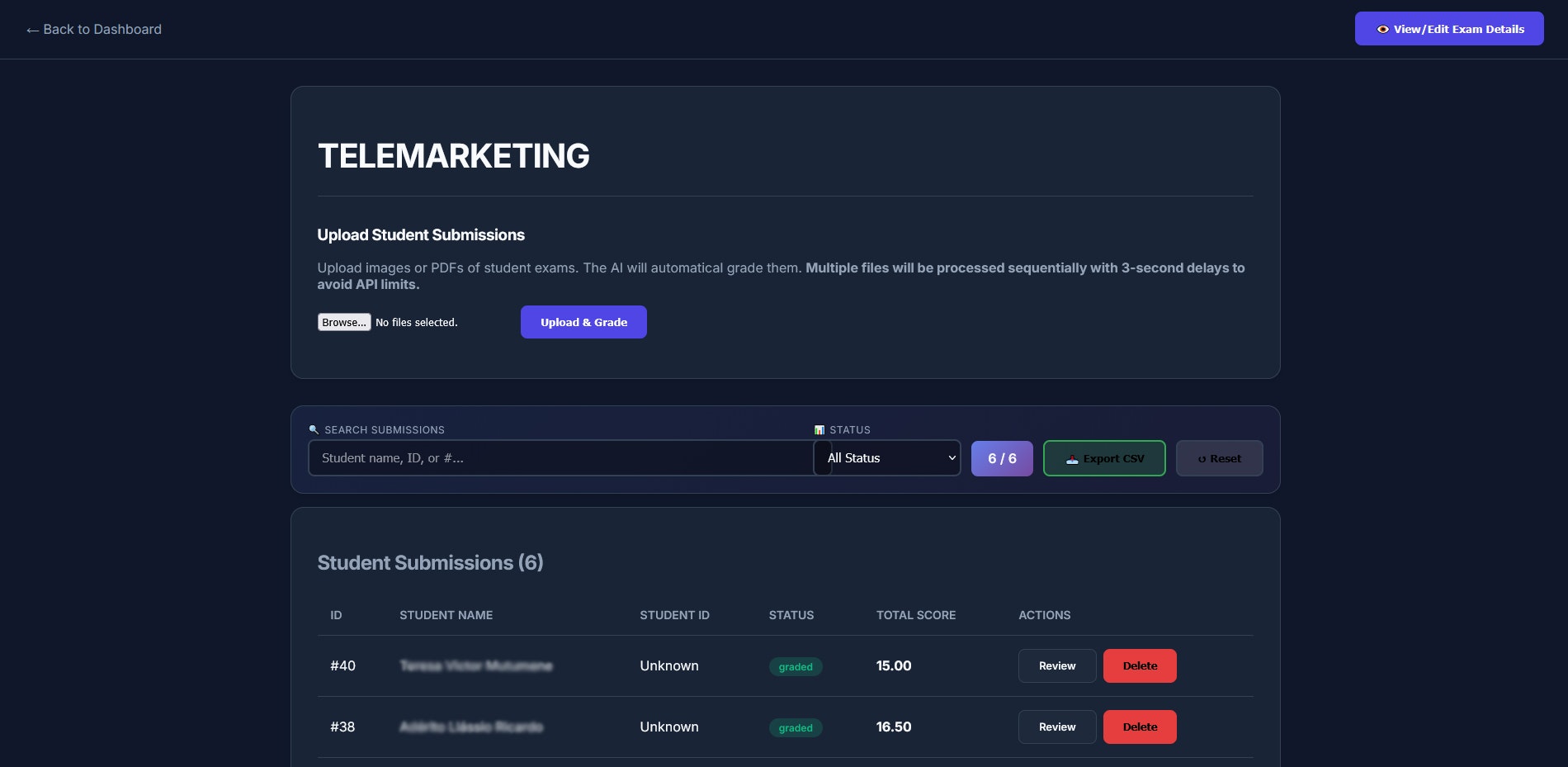Image resolution: width=1568 pixels, height=767 pixels.
Task: Click total score 15.00
Action: pyautogui.click(x=894, y=665)
